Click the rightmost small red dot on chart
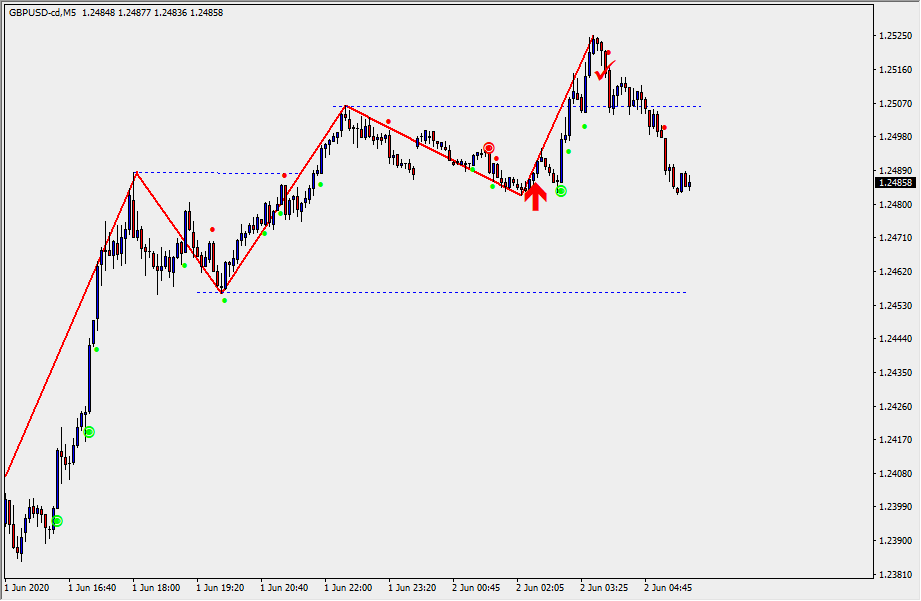921x601 pixels. (664, 128)
